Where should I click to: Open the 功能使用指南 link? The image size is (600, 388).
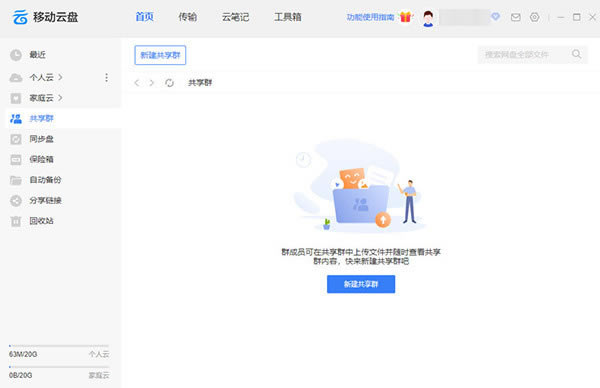(370, 17)
